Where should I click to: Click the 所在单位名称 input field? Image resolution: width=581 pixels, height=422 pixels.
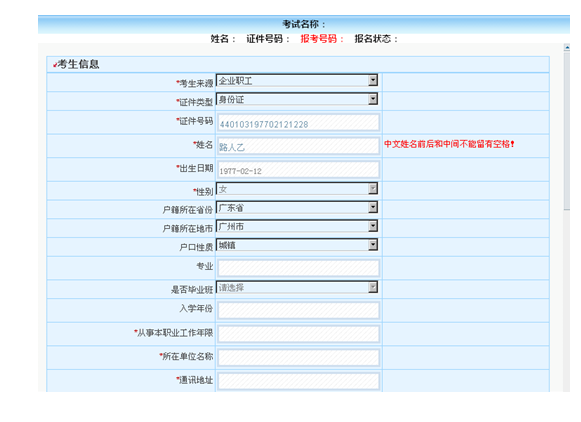point(298,358)
